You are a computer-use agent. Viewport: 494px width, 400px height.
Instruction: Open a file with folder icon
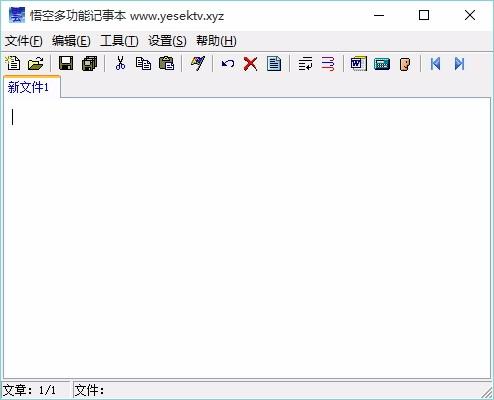(36, 63)
